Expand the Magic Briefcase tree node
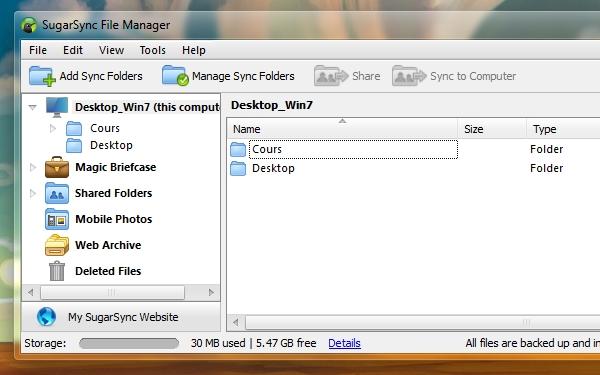The width and height of the screenshot is (600, 375). 33,167
